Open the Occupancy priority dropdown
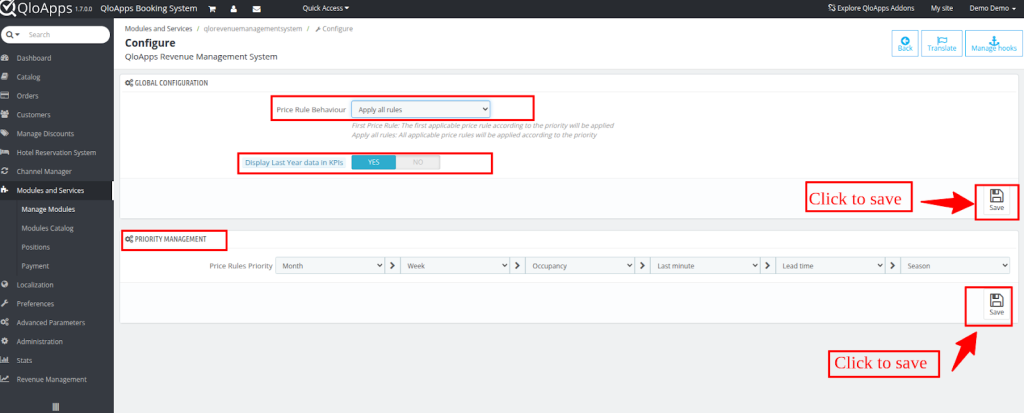1024x413 pixels. point(580,266)
